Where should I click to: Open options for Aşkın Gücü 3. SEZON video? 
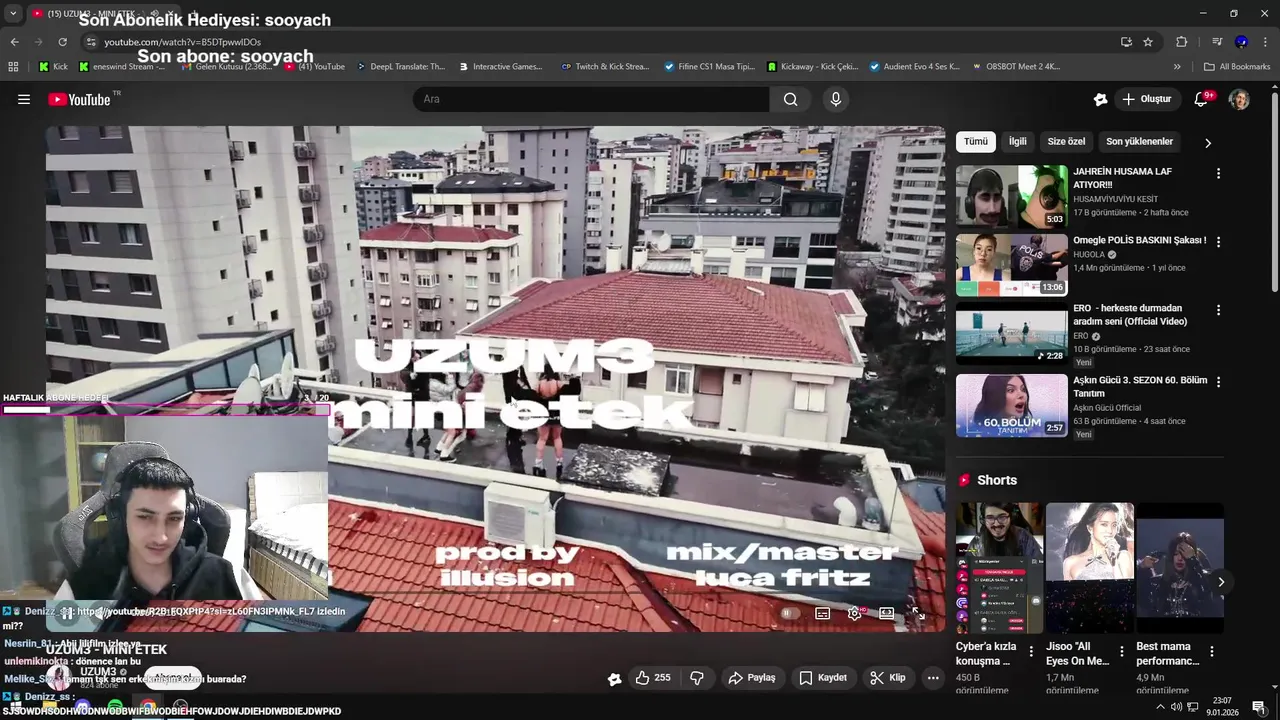tap(1218, 382)
